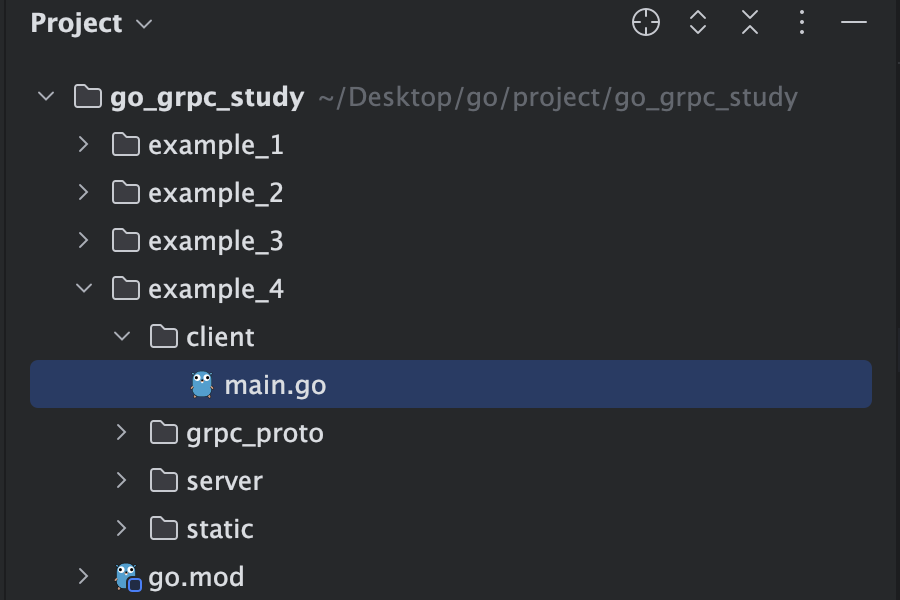
Task: Collapse the go_grpc_study project root
Action: (46, 96)
